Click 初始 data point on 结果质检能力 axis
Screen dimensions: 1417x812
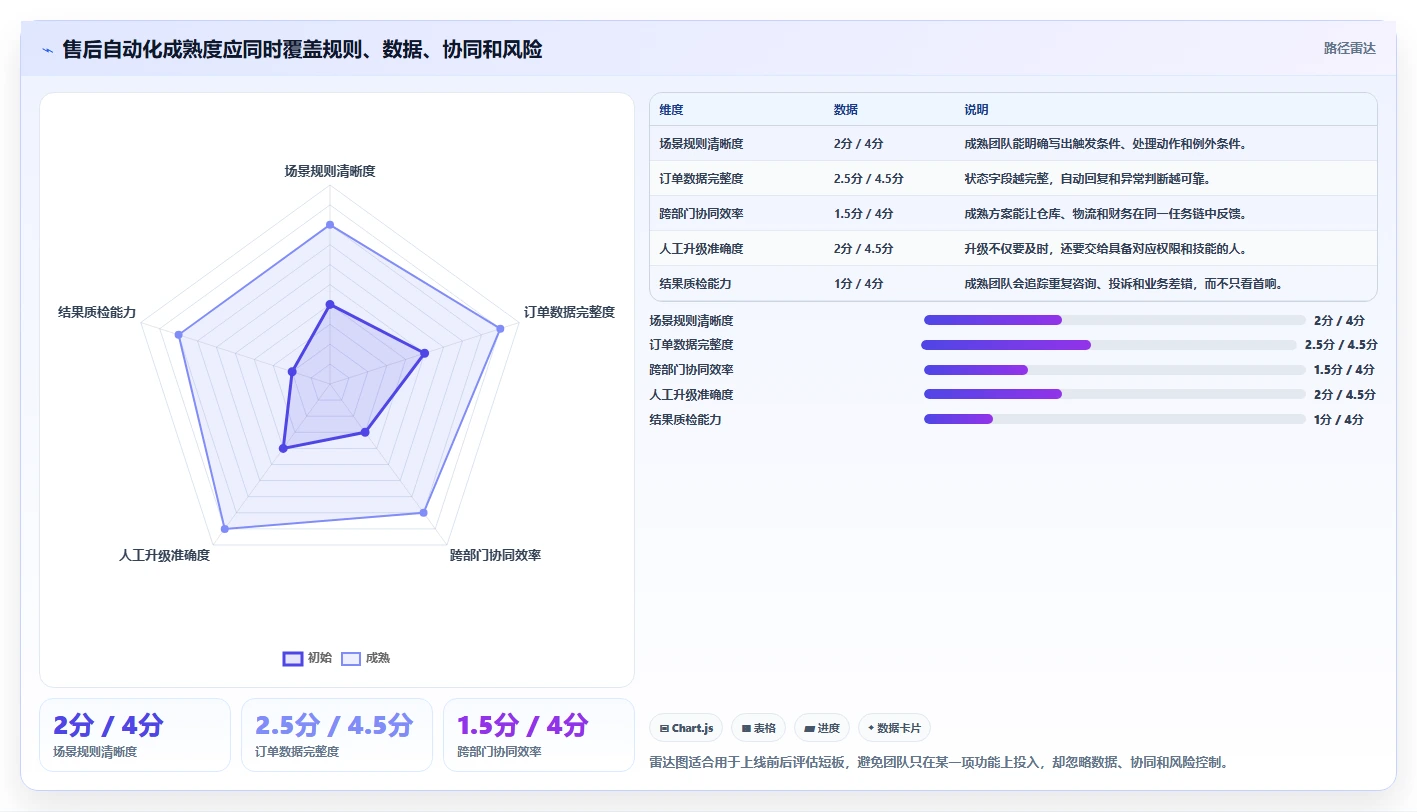(x=292, y=371)
